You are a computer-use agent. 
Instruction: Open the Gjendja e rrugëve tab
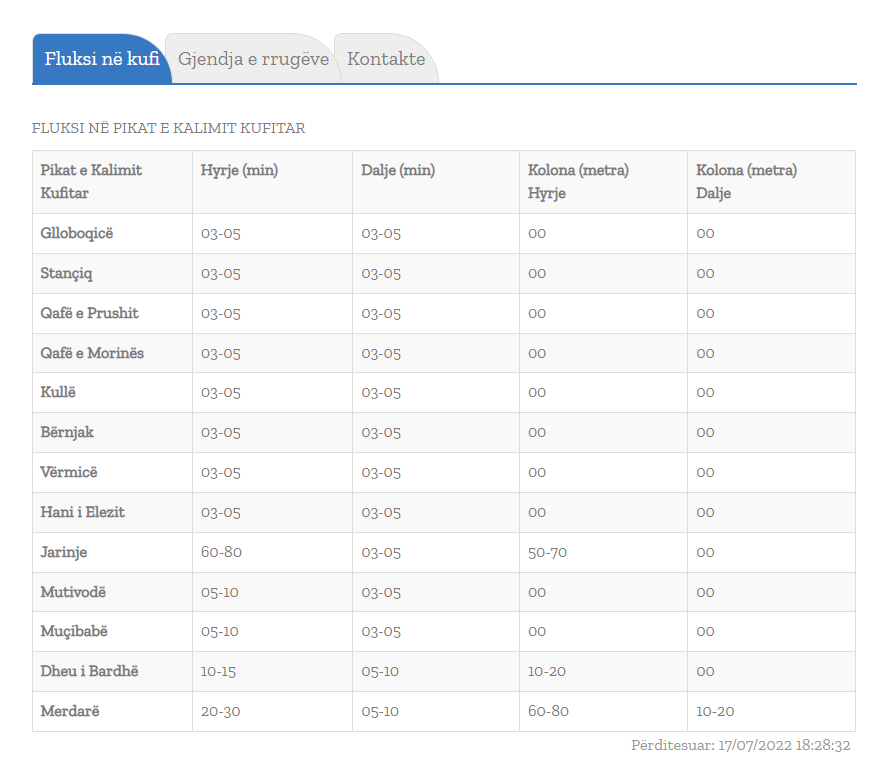(x=253, y=59)
